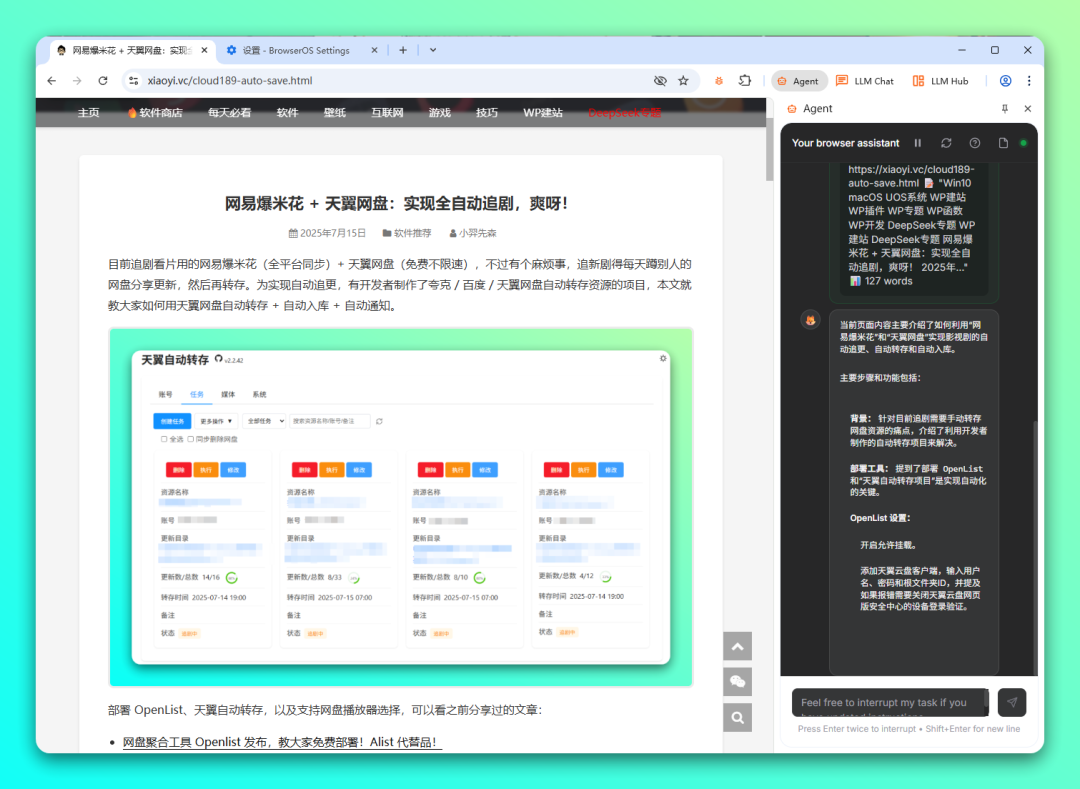Screen dimensions: 1080x789
Task: Open the help question-mark icon in assistant
Action: [975, 143]
